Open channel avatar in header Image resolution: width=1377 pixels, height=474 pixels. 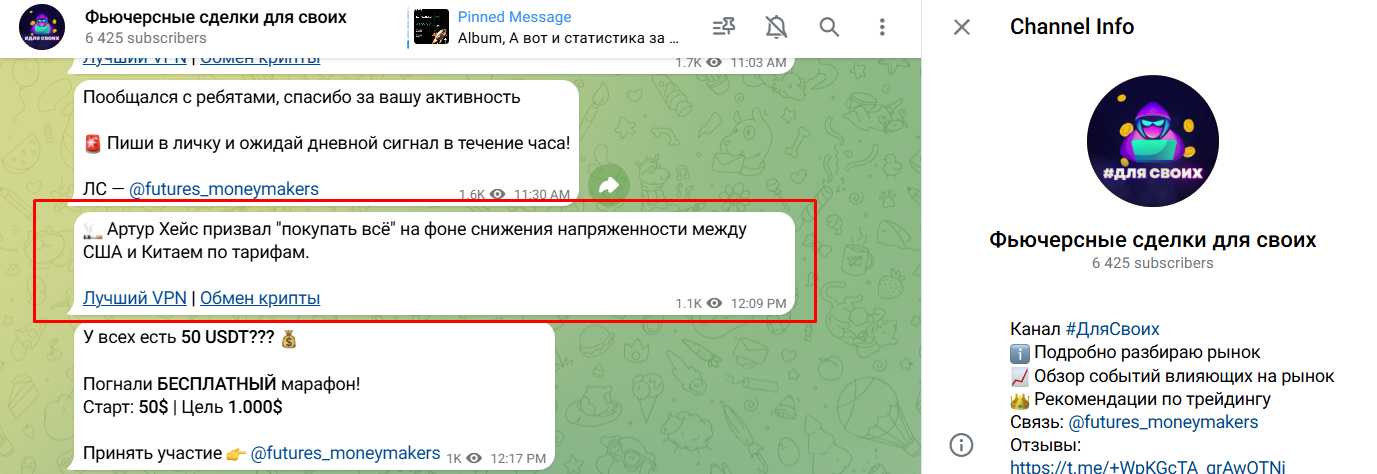click(42, 28)
